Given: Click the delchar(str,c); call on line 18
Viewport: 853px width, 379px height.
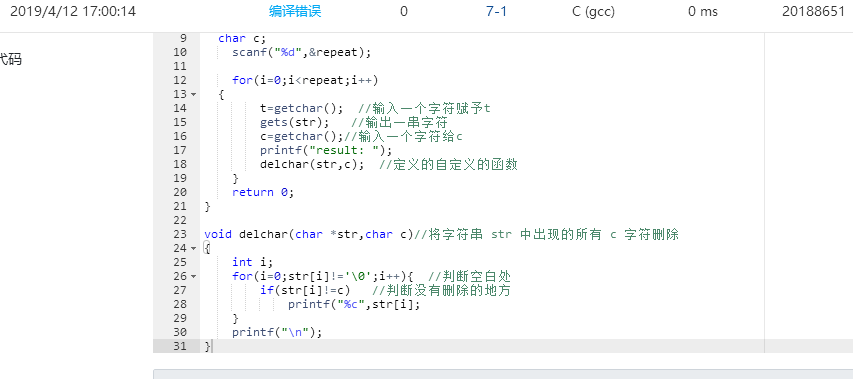Looking at the screenshot, I should (312, 164).
